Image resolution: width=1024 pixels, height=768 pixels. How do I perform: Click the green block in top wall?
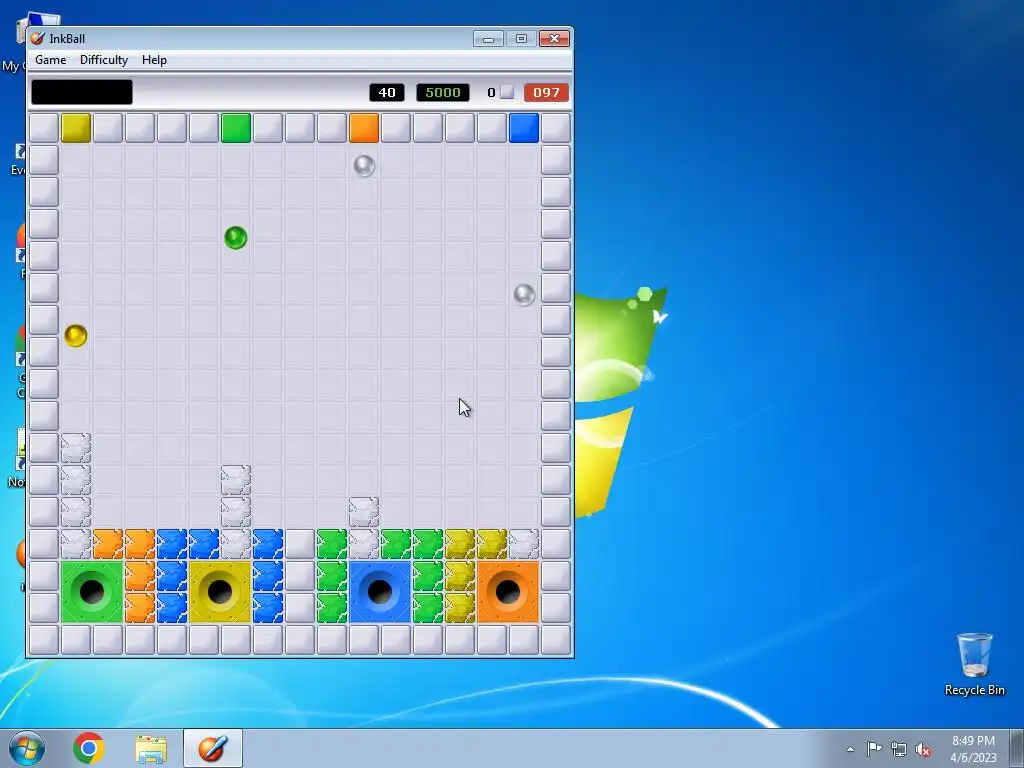pos(236,127)
